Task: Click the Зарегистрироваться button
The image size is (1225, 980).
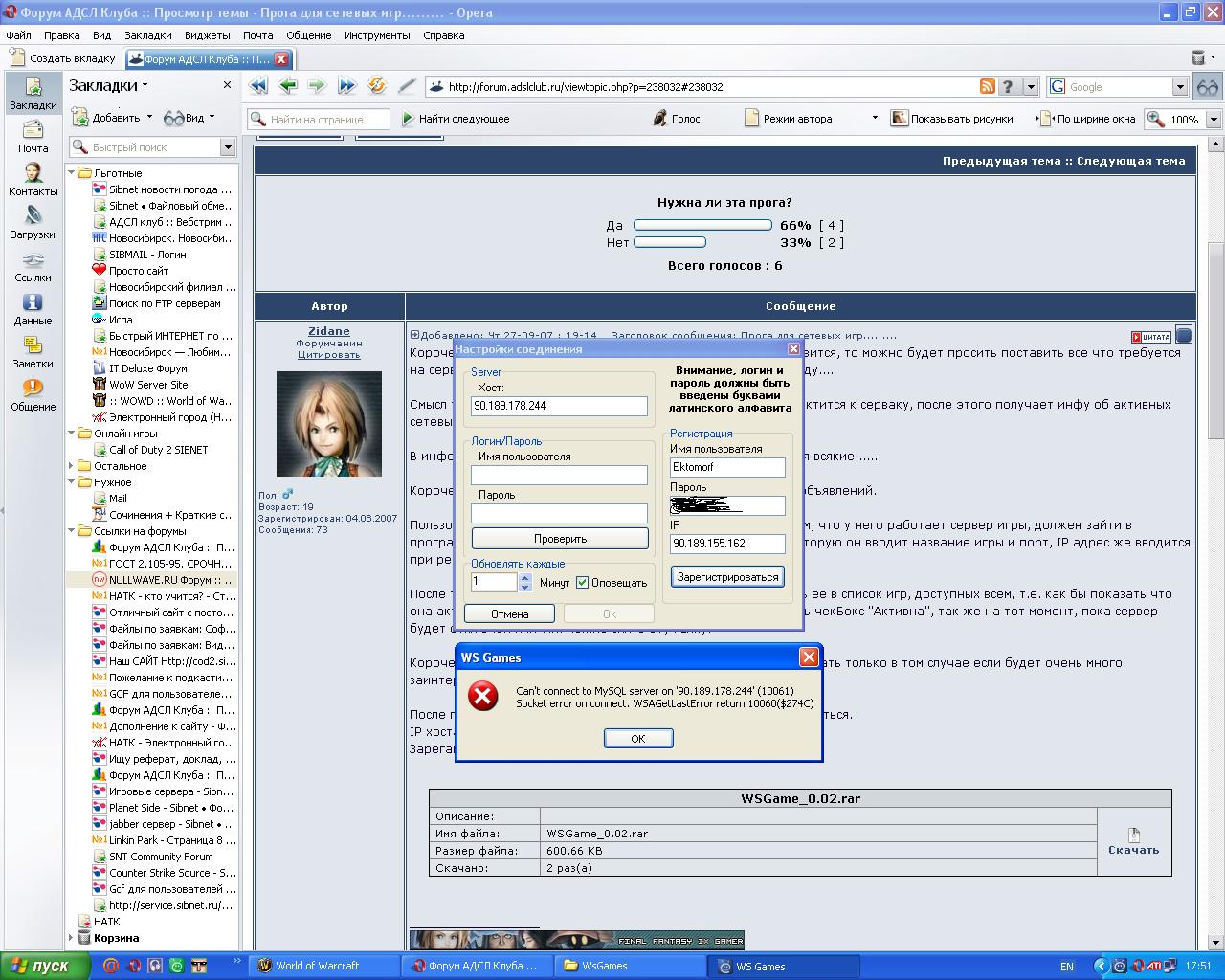Action: point(727,577)
